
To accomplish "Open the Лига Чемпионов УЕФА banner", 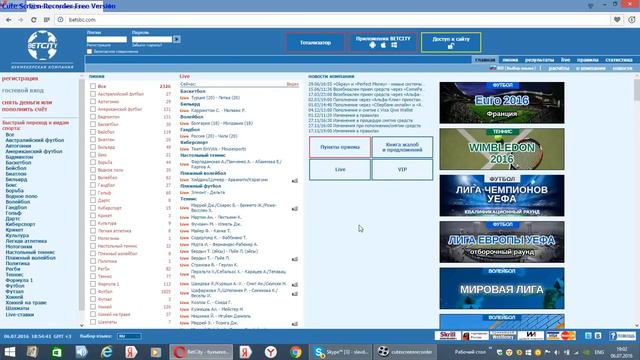I will point(502,196).
